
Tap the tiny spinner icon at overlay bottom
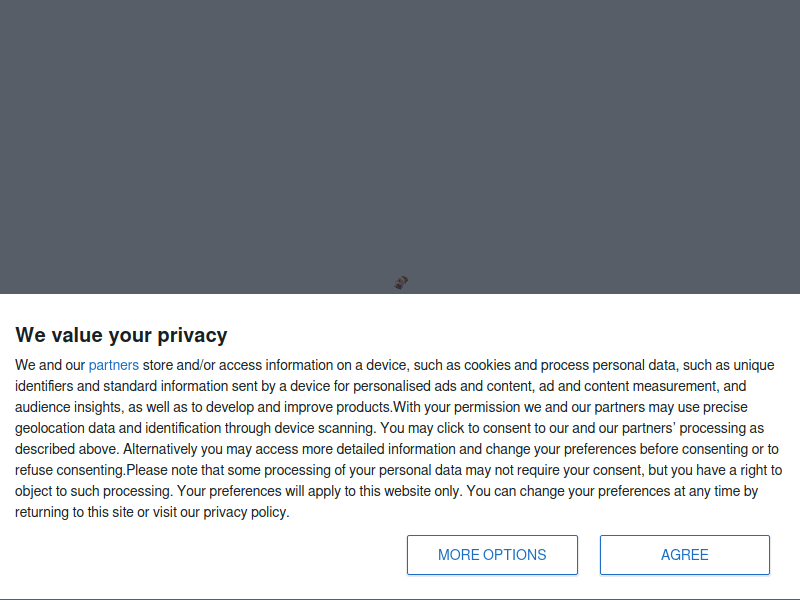click(400, 284)
